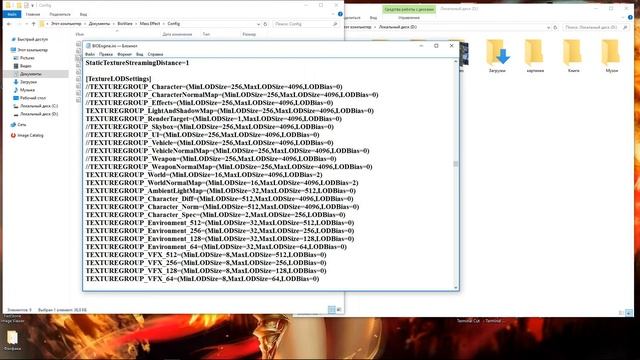This screenshot has height=360, width=640.
Task: Switch Config Explorer to details view
Action: pos(332,310)
